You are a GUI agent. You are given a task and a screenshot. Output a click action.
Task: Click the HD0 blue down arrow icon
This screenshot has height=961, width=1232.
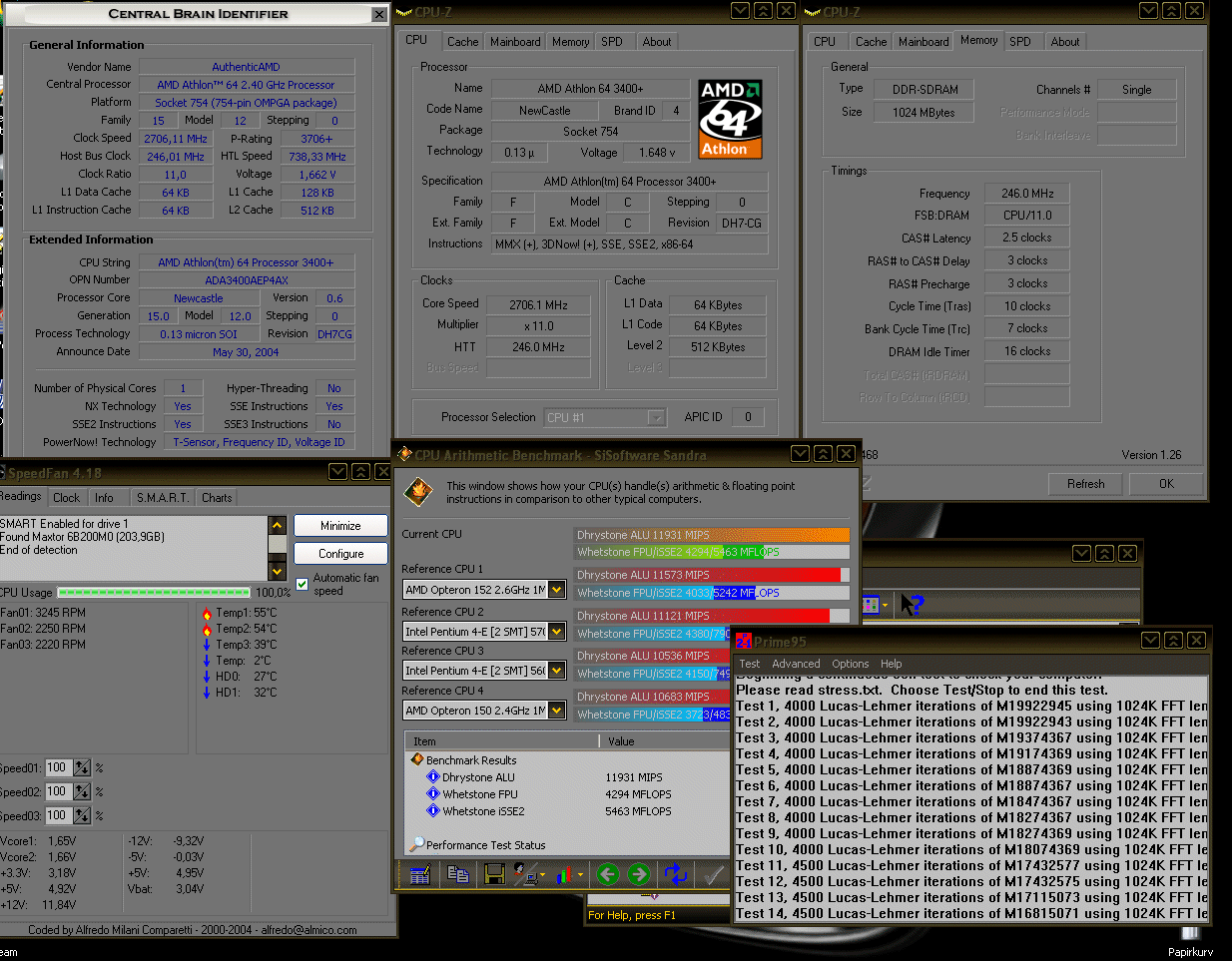pyautogui.click(x=207, y=677)
